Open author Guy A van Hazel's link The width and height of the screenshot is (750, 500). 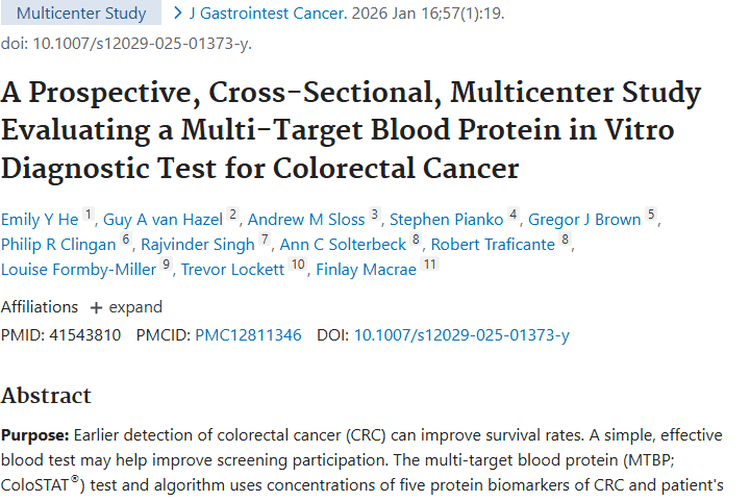coord(164,219)
